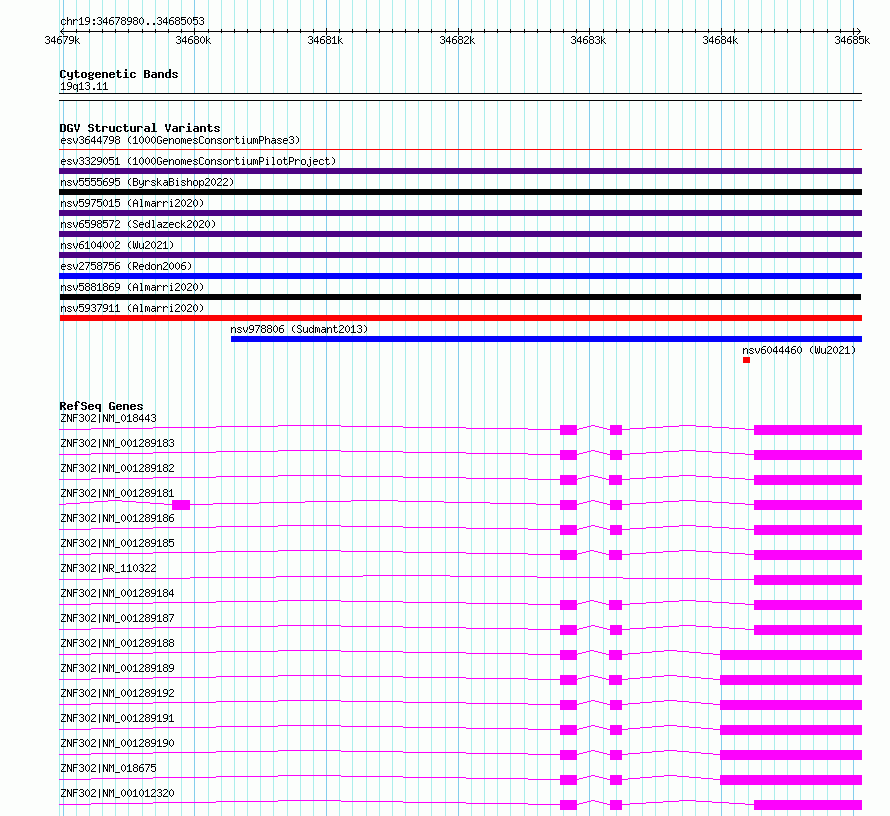The height and width of the screenshot is (816, 890).
Task: Click the esv2758756 (Redon2006) label
Action: 126,266
